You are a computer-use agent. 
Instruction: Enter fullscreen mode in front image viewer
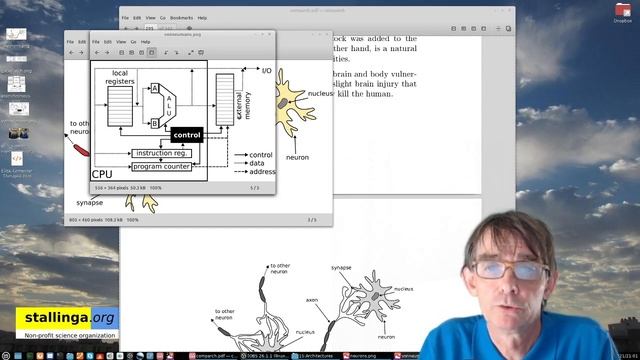pos(191,53)
